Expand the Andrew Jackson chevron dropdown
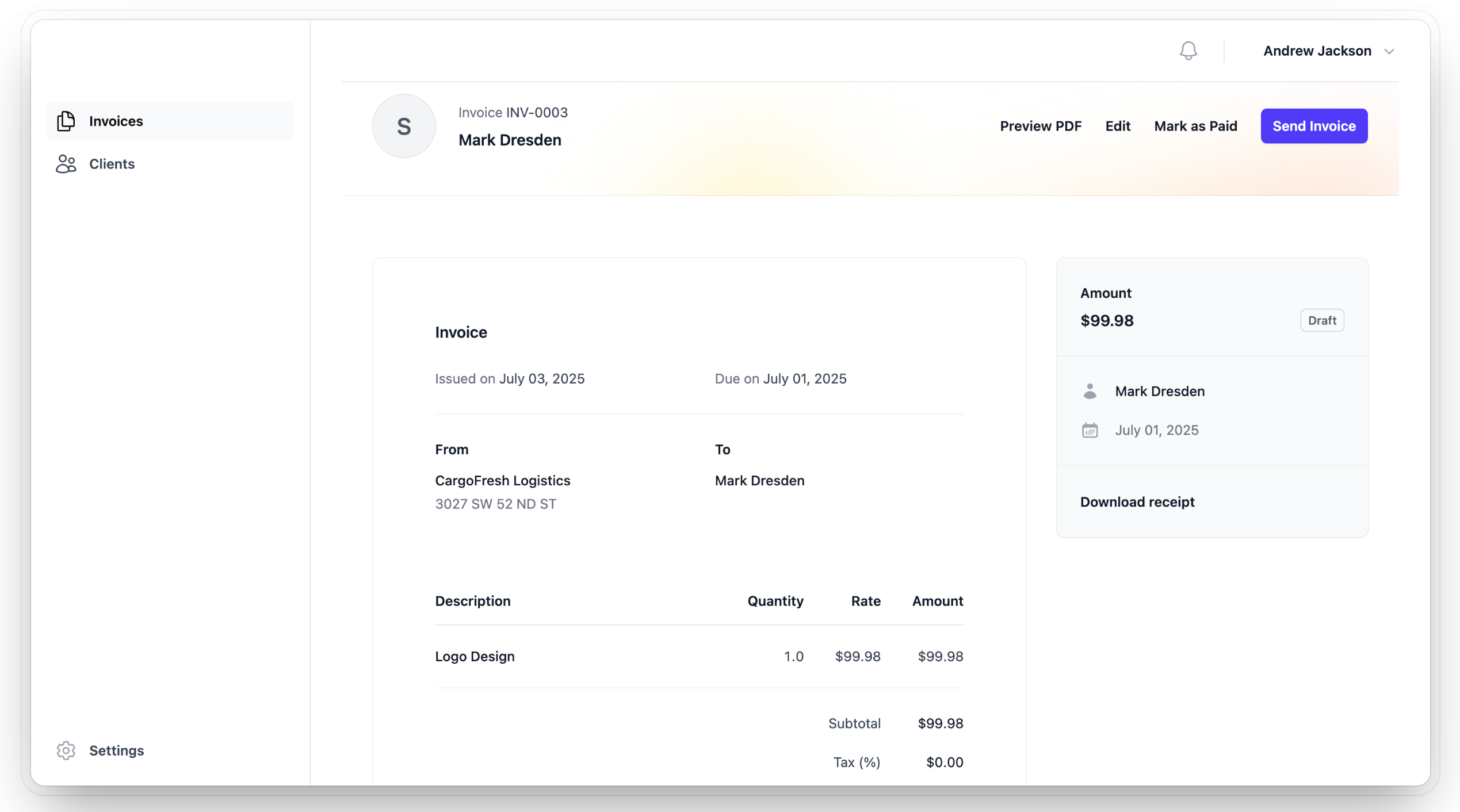This screenshot has height=812, width=1460. 1389,52
